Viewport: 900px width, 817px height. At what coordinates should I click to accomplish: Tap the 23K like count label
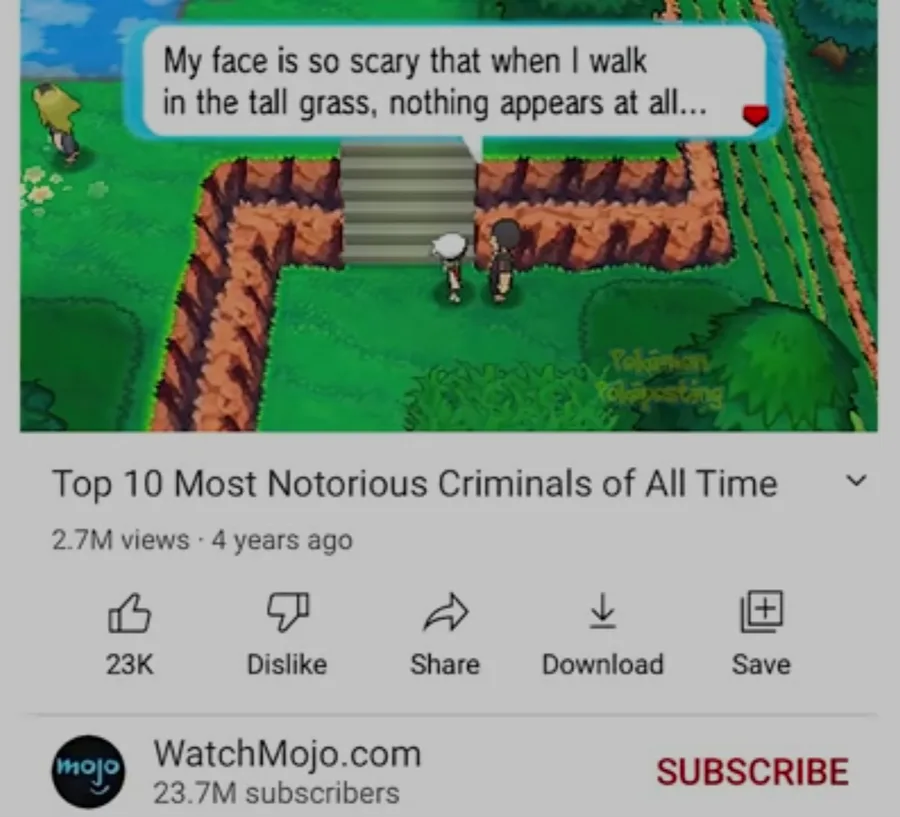tap(130, 664)
